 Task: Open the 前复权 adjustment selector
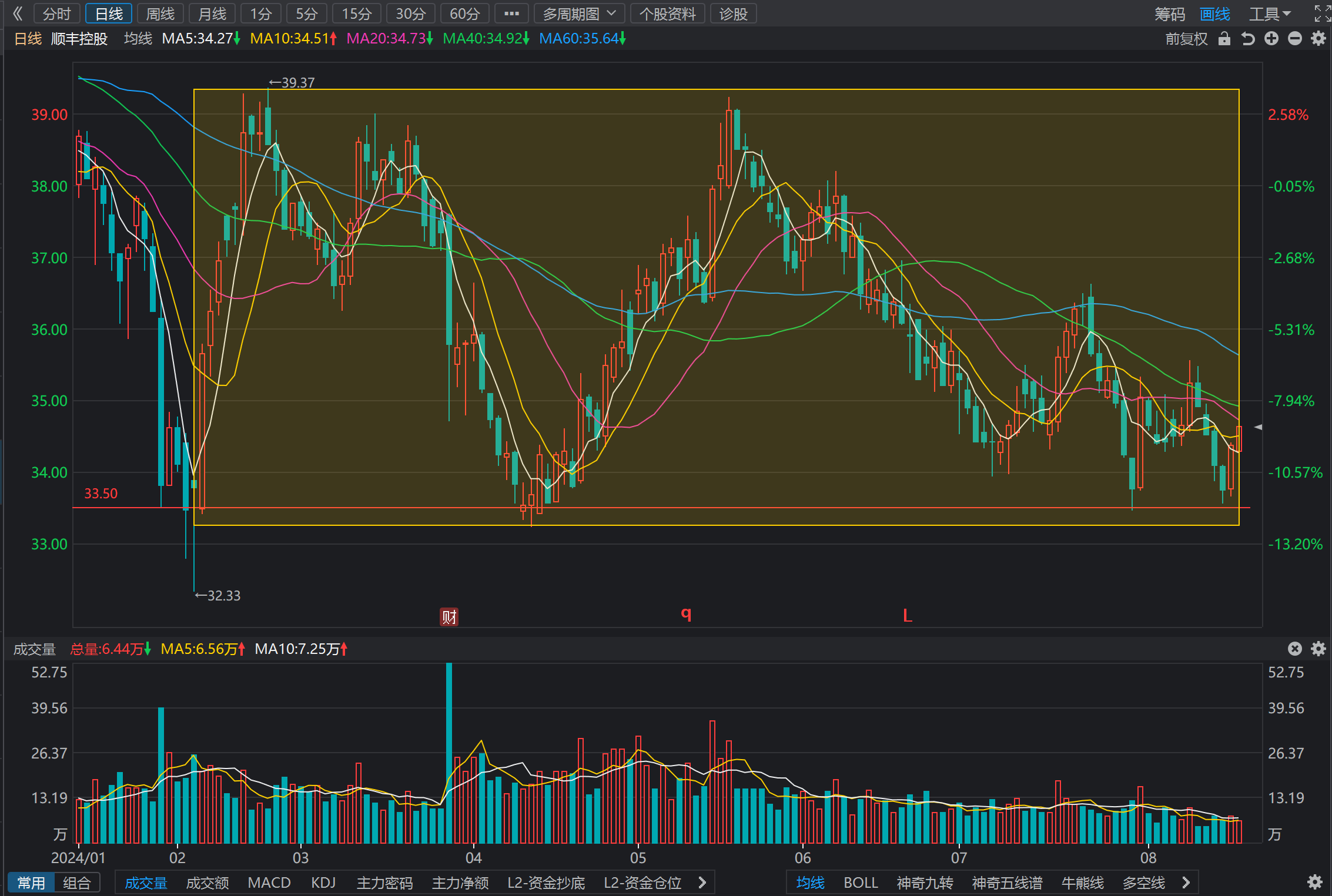coord(1186,39)
